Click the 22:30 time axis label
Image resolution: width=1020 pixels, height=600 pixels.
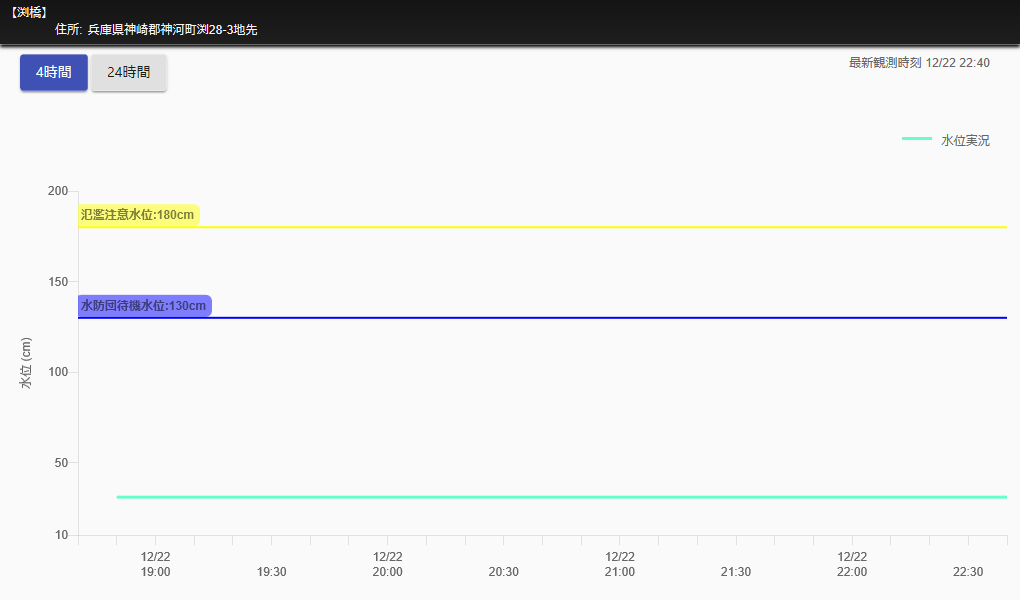[x=968, y=572]
